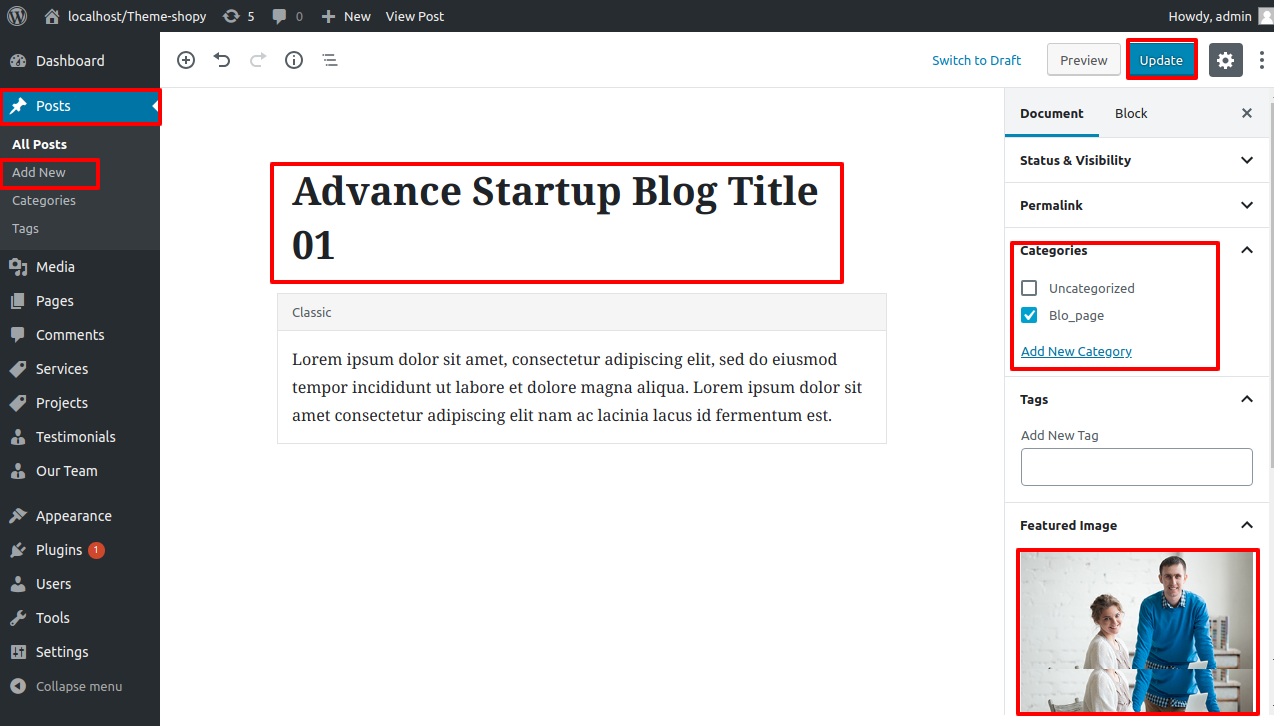Uncheck the Blo_page category checkbox

pyautogui.click(x=1029, y=315)
